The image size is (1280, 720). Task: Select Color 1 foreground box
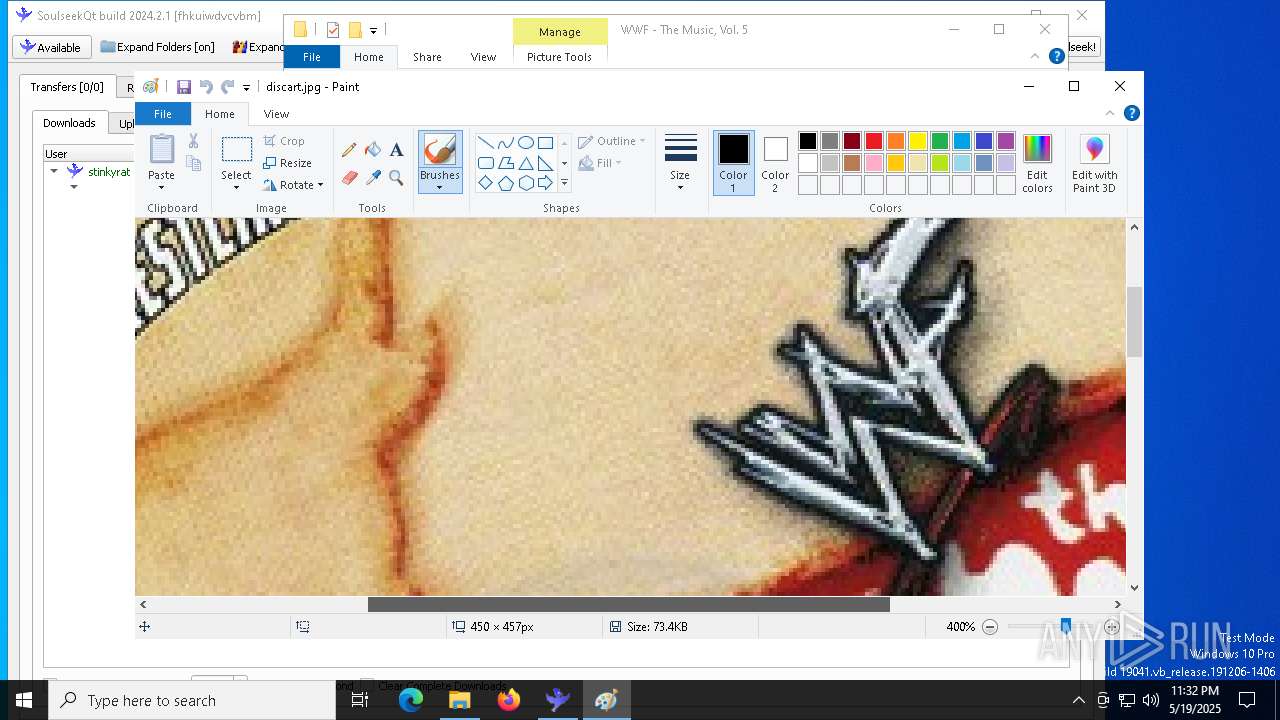point(733,162)
